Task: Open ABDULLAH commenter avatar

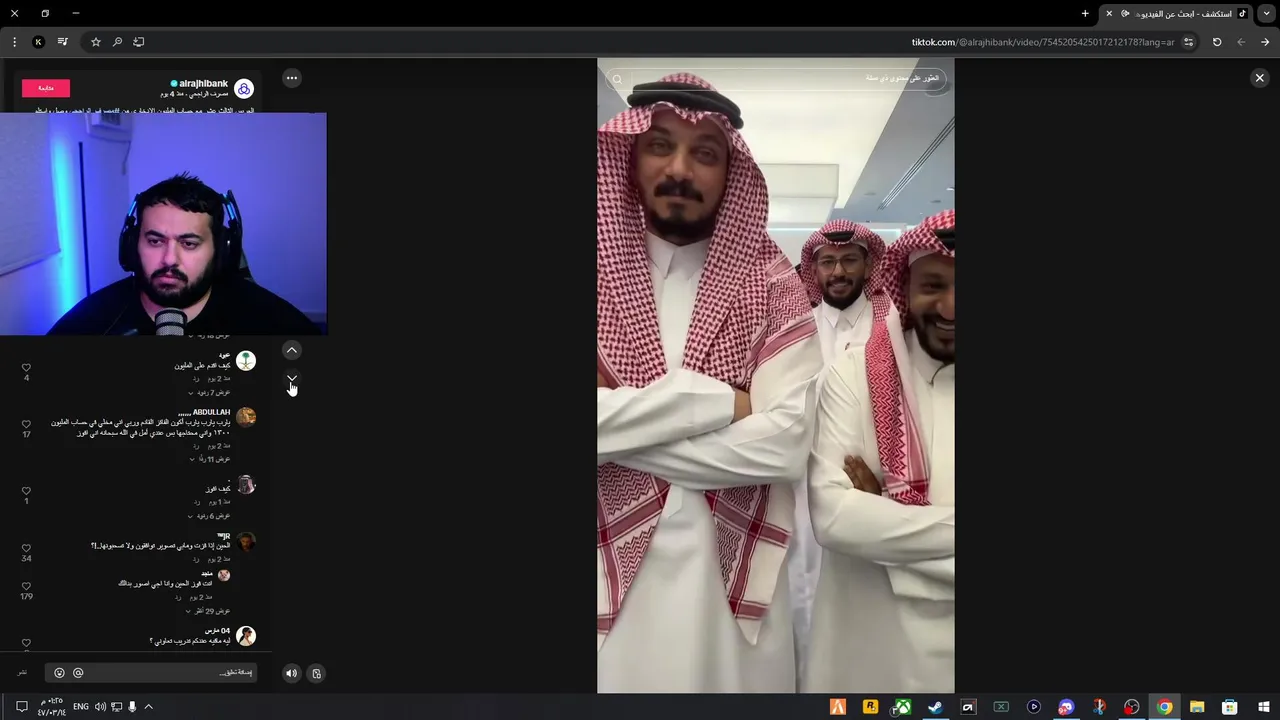Action: click(x=246, y=417)
